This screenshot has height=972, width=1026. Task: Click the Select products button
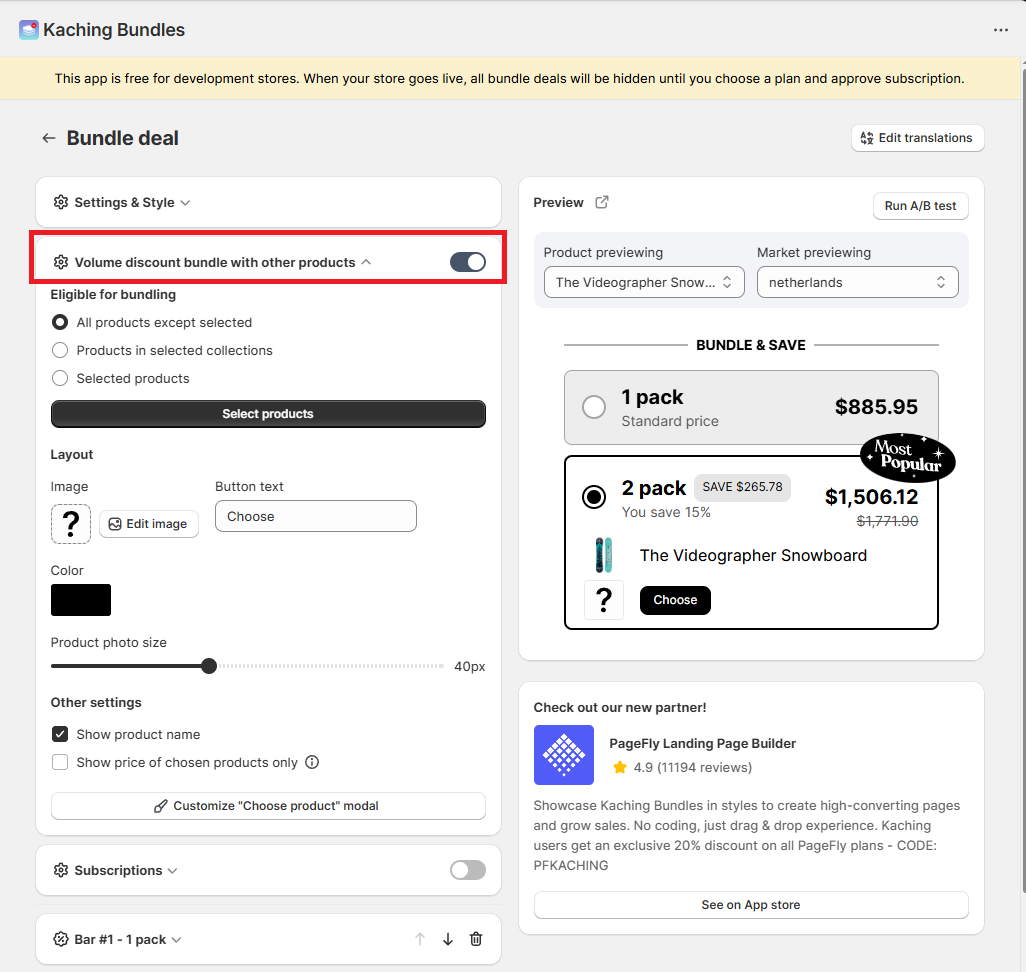268,414
